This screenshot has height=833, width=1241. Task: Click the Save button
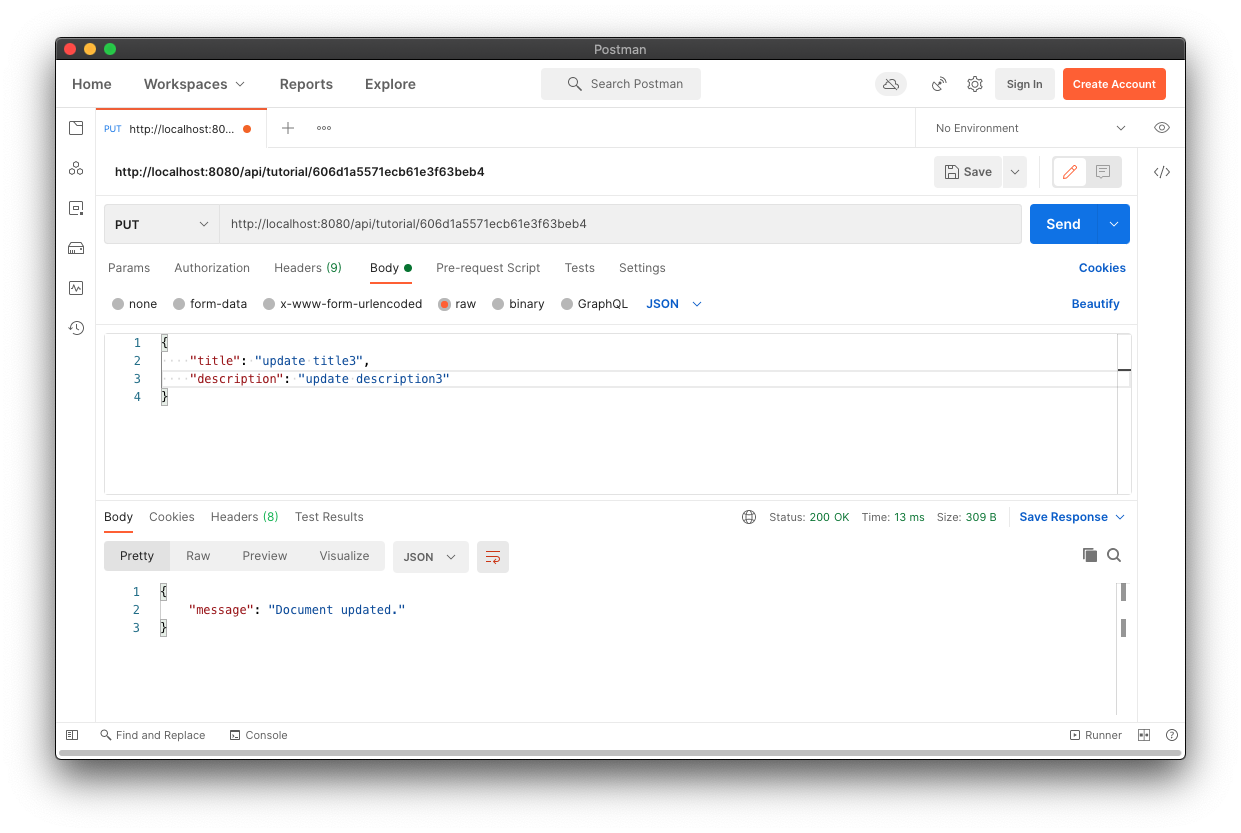coord(968,172)
